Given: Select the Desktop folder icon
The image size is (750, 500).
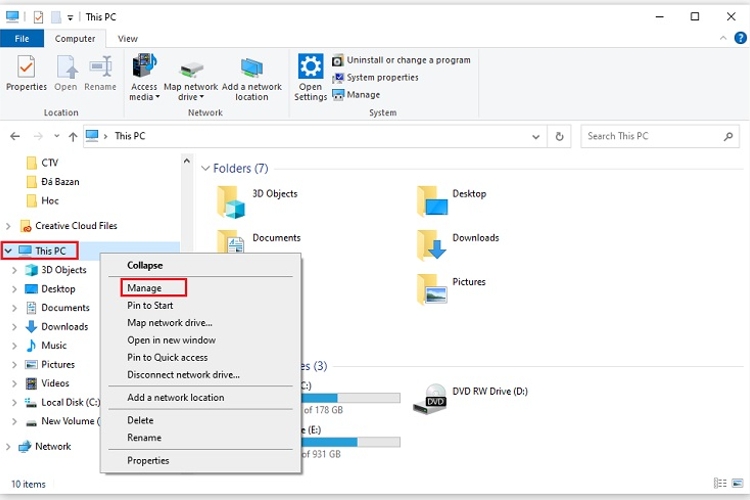Looking at the screenshot, I should pos(431,201).
